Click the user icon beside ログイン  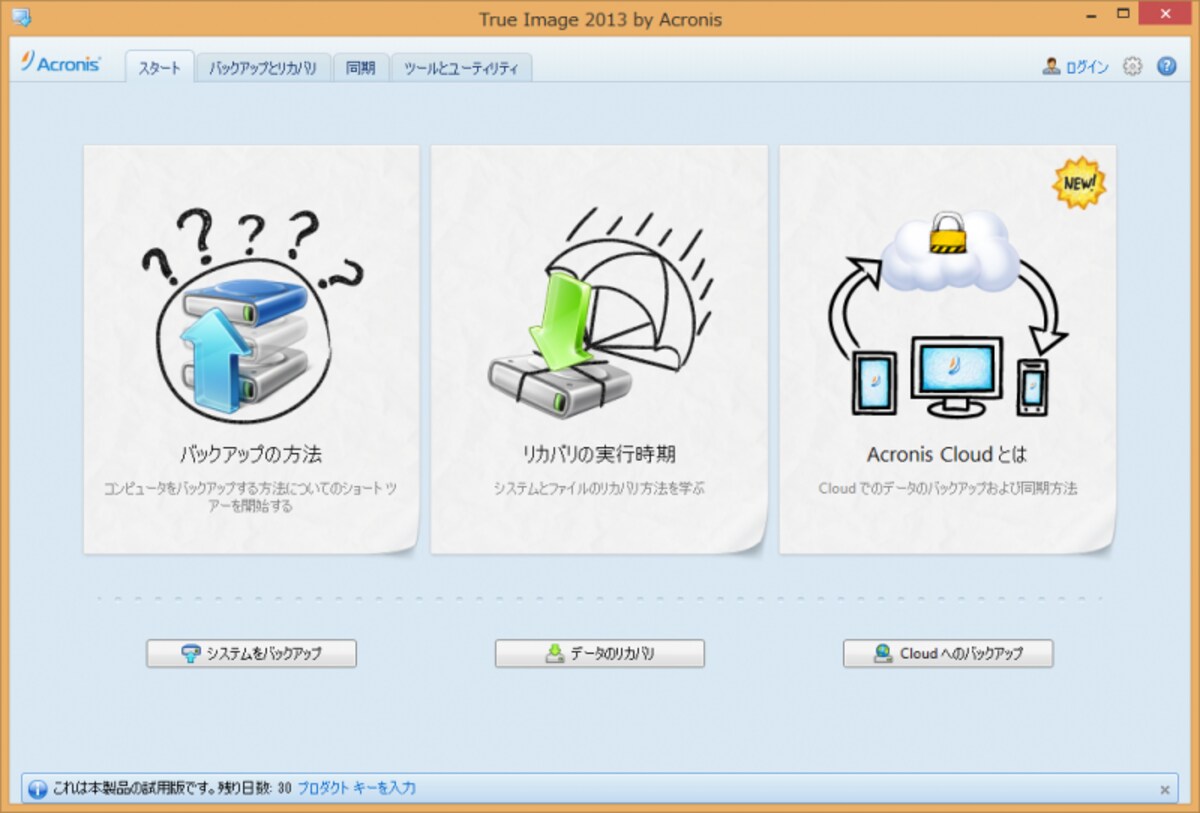[1051, 66]
